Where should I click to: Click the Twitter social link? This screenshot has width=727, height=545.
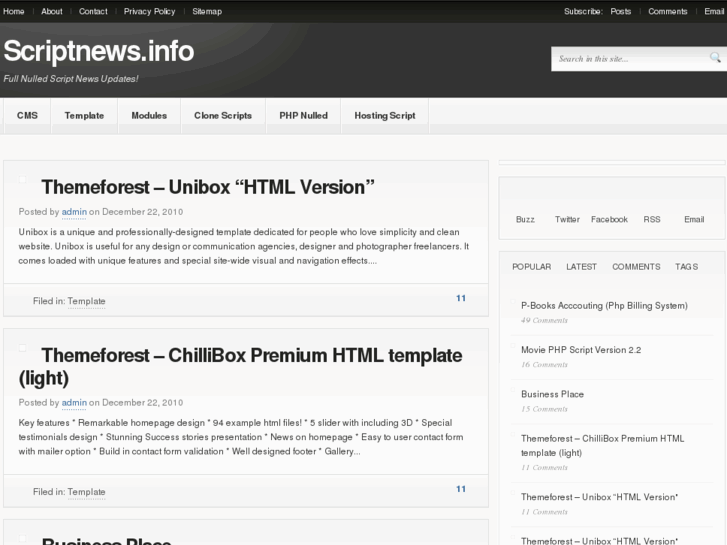coord(567,219)
